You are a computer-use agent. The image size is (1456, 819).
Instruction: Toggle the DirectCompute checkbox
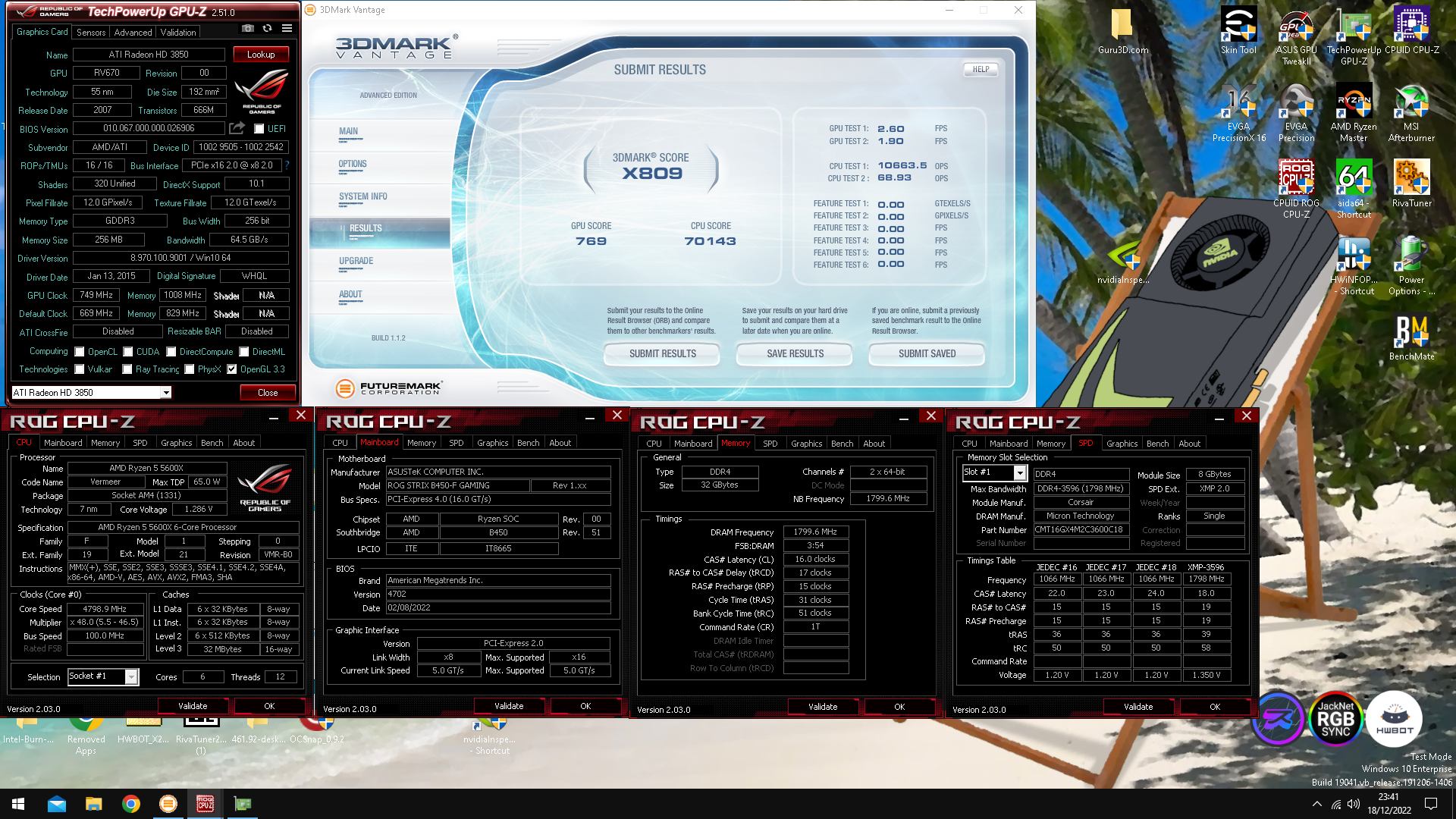tap(171, 352)
